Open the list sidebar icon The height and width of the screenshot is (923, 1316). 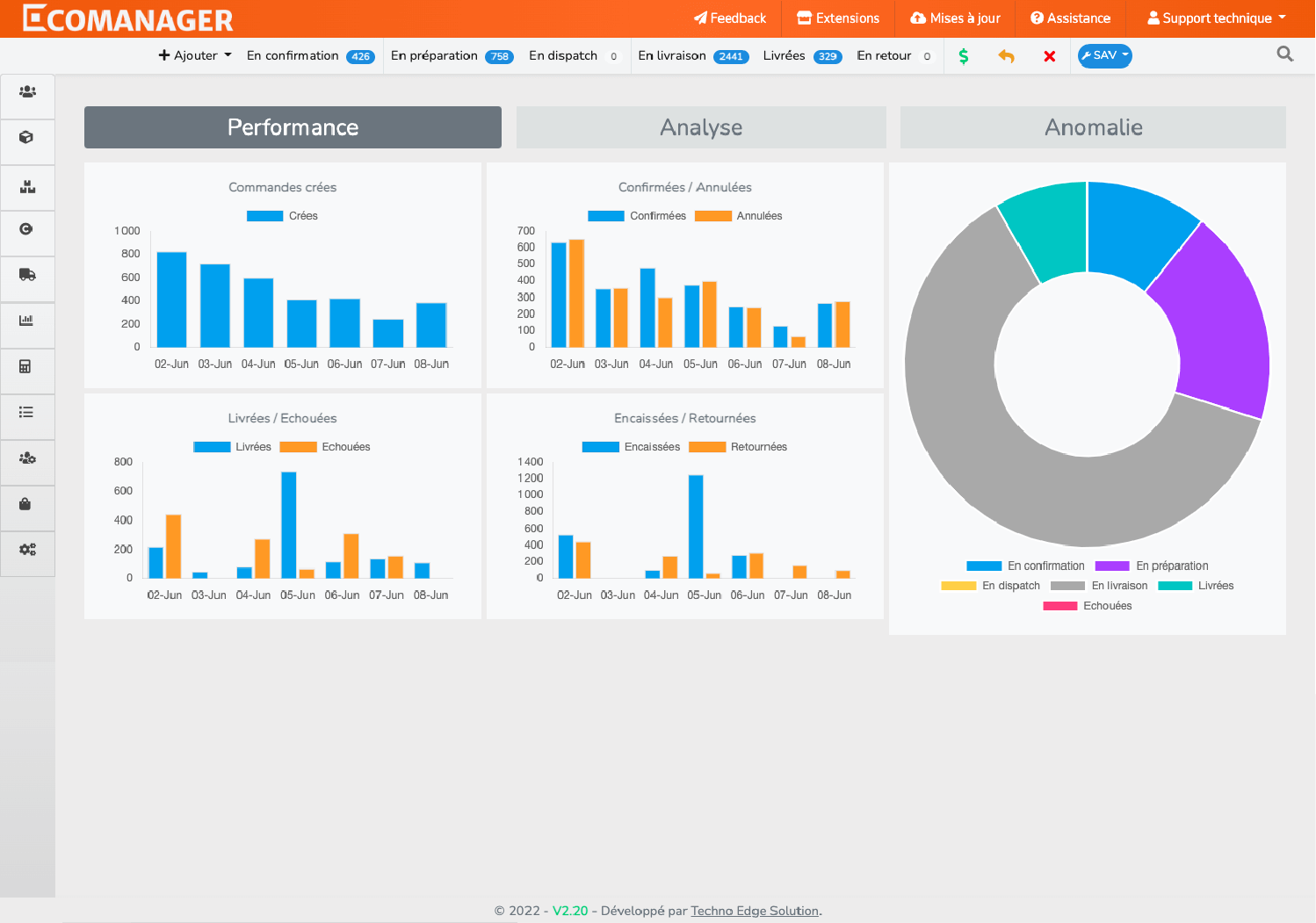click(x=26, y=412)
